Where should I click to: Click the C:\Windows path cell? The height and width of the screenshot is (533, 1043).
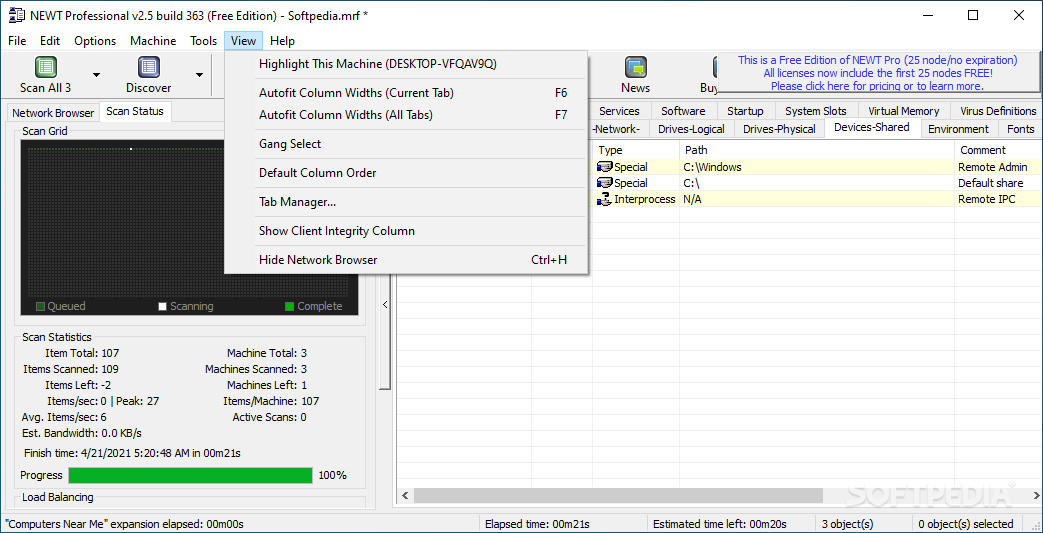[817, 167]
